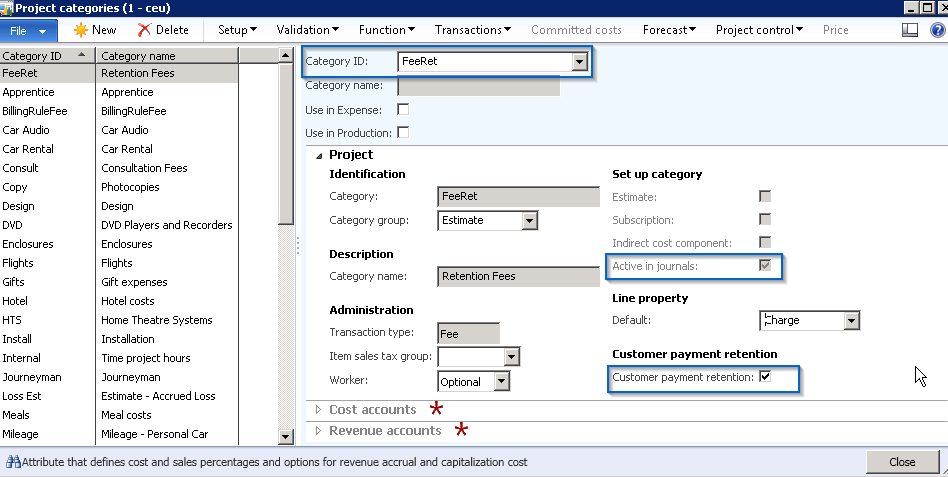
Task: Open the Category ID dropdown arrow
Action: [x=578, y=62]
